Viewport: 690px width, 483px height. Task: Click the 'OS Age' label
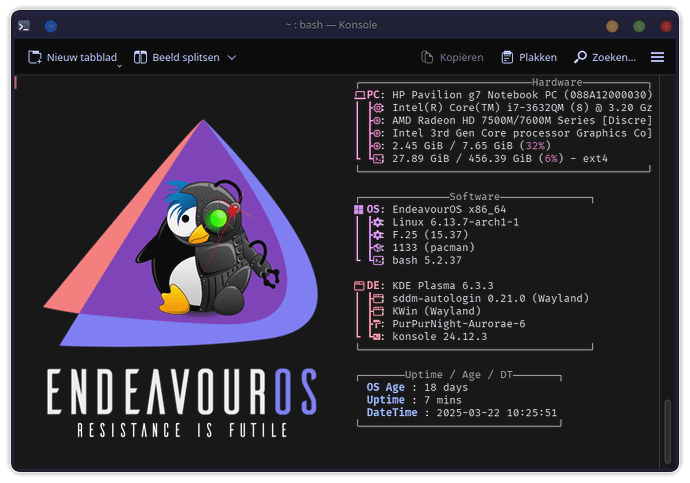(385, 388)
